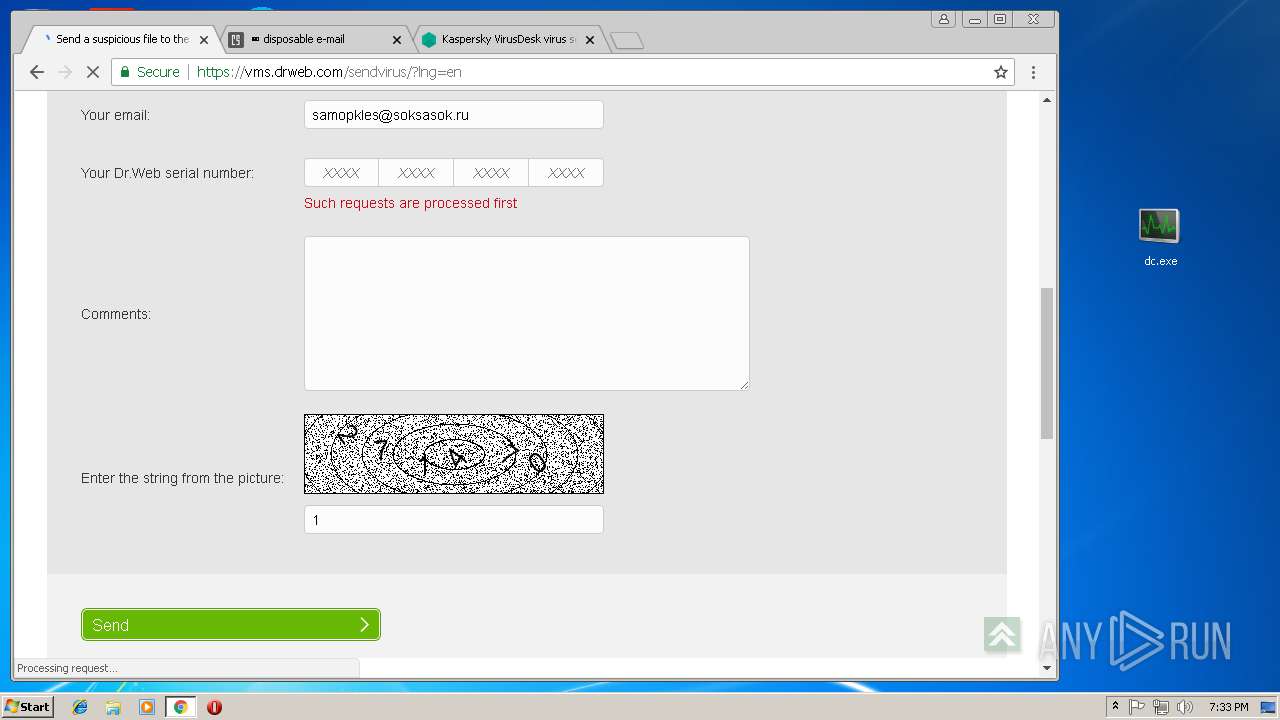Click inside the Comments text area

coord(526,313)
